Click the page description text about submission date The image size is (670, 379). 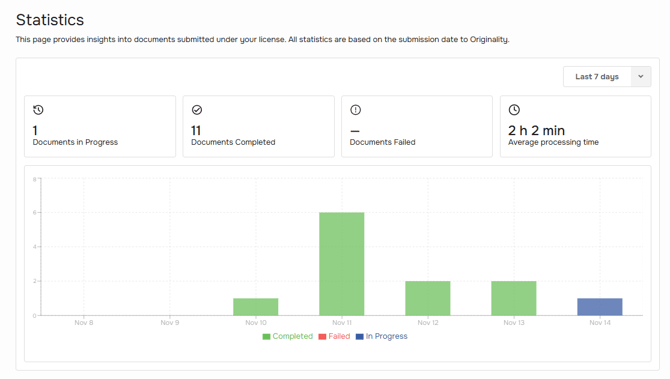tap(262, 40)
